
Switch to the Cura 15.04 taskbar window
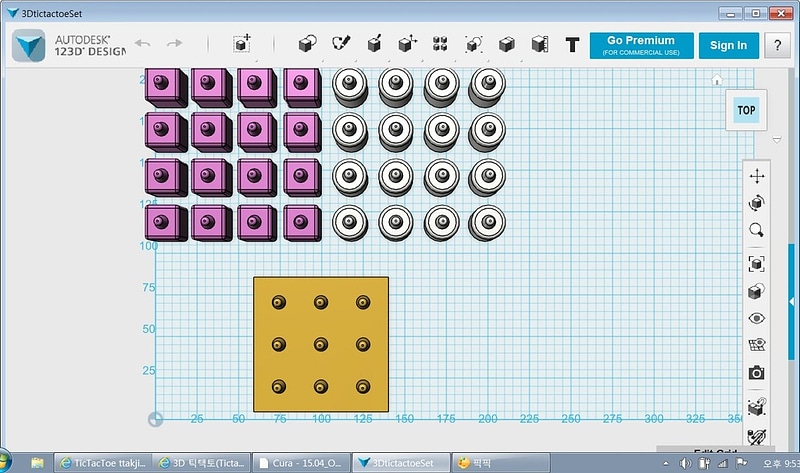pos(302,463)
